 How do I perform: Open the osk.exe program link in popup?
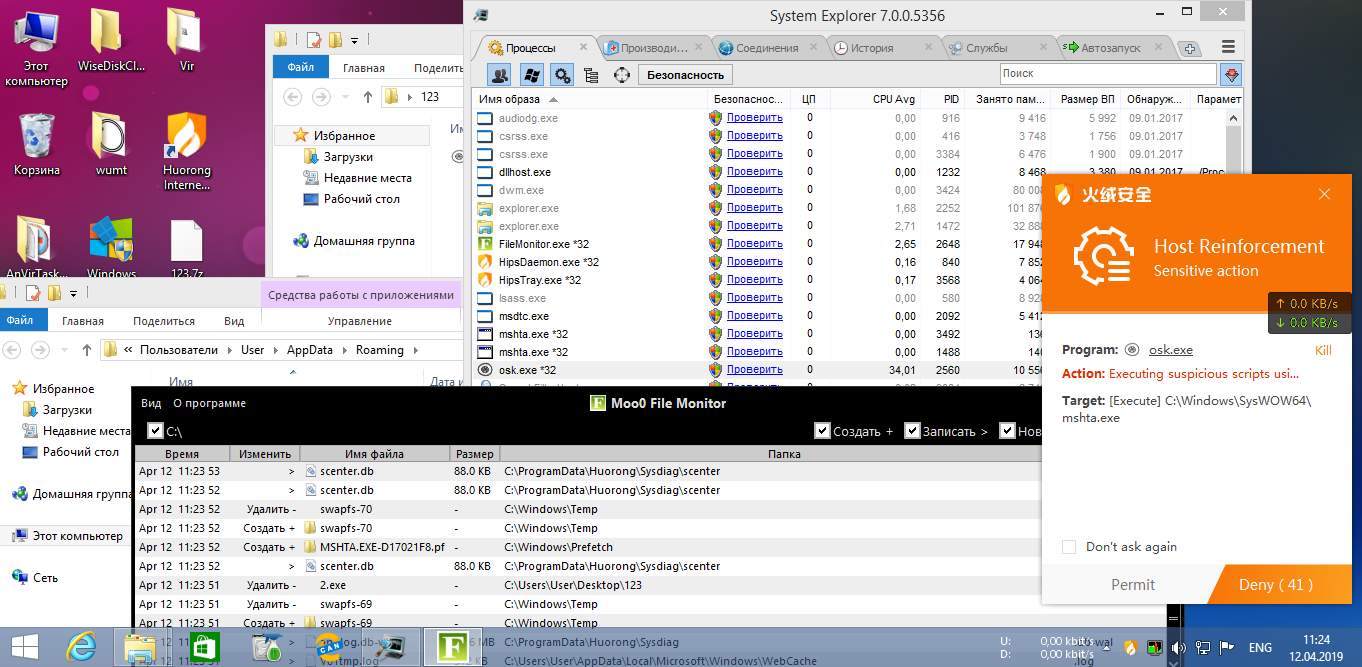pyautogui.click(x=1170, y=350)
